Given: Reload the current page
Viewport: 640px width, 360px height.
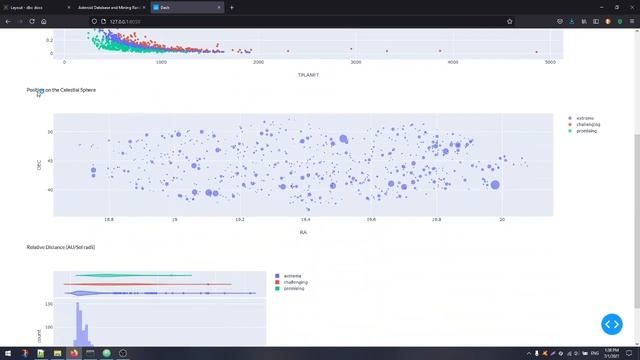Looking at the screenshot, I should click(32, 21).
